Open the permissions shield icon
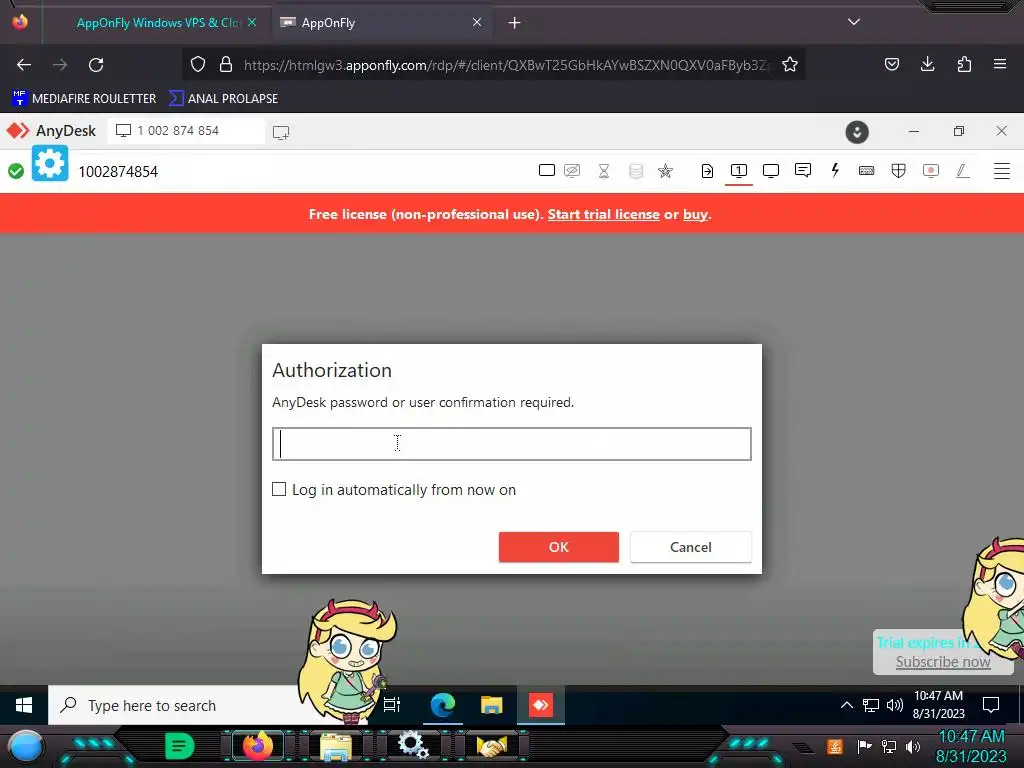 pos(899,171)
